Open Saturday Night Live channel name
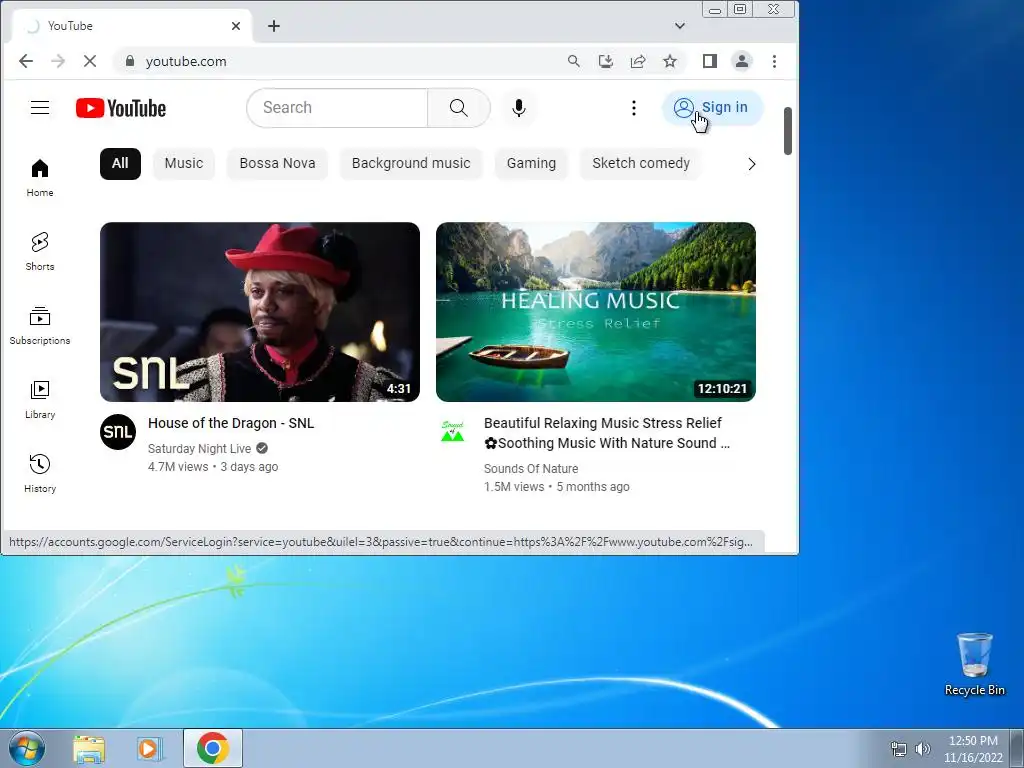Screen dimensions: 1024x768 click(199, 449)
